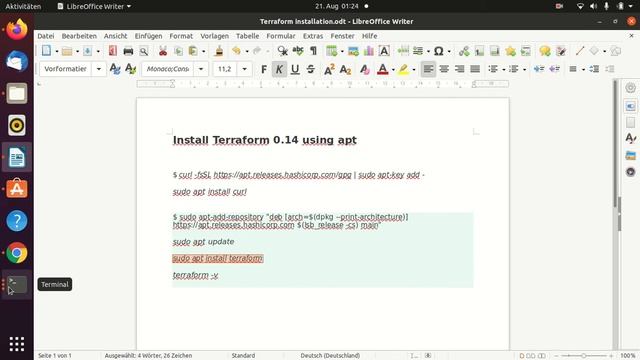The width and height of the screenshot is (640, 360).
Task: Toggle italic K button
Action: (x=279, y=69)
